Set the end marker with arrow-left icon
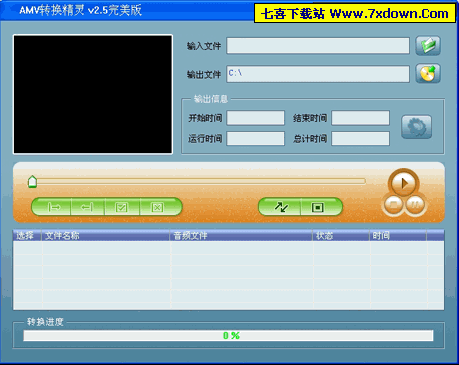459x365 pixels. (x=88, y=207)
